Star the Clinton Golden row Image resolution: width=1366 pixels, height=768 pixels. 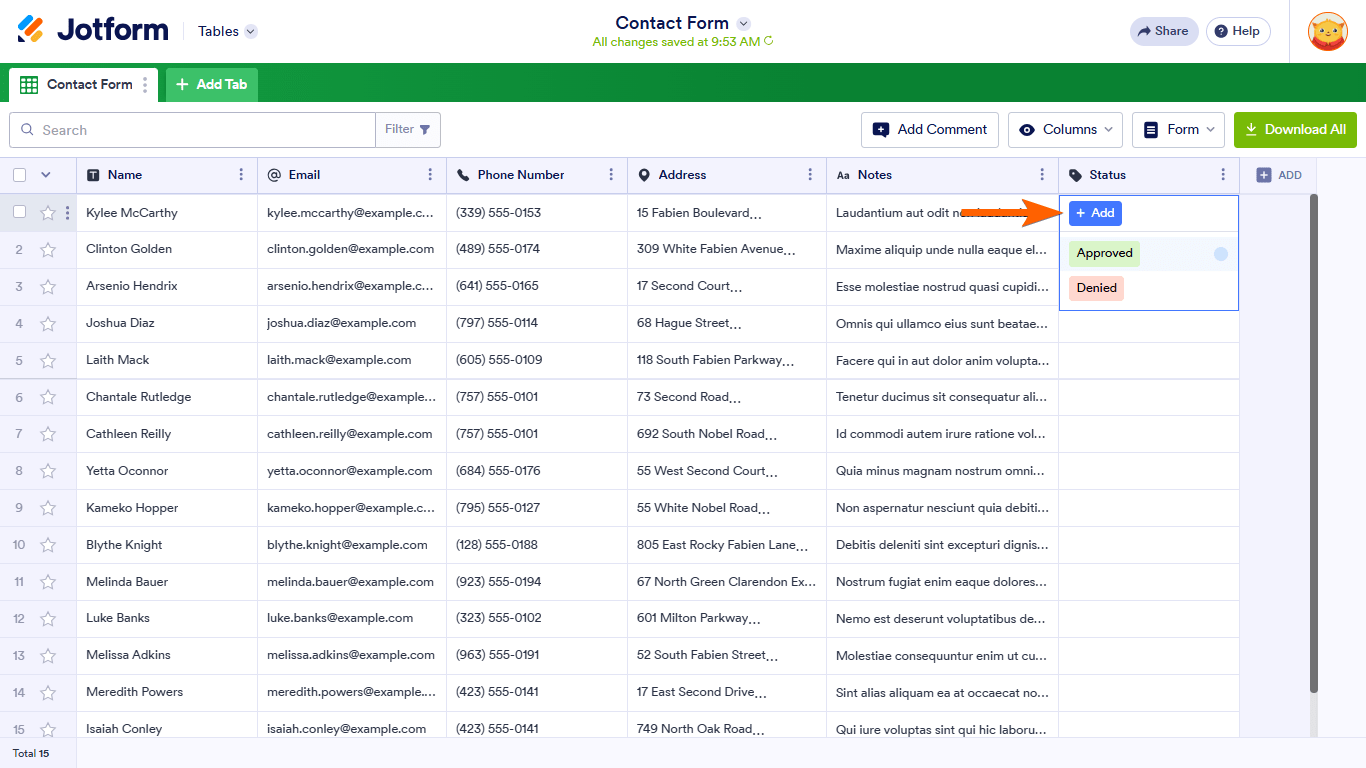click(48, 250)
